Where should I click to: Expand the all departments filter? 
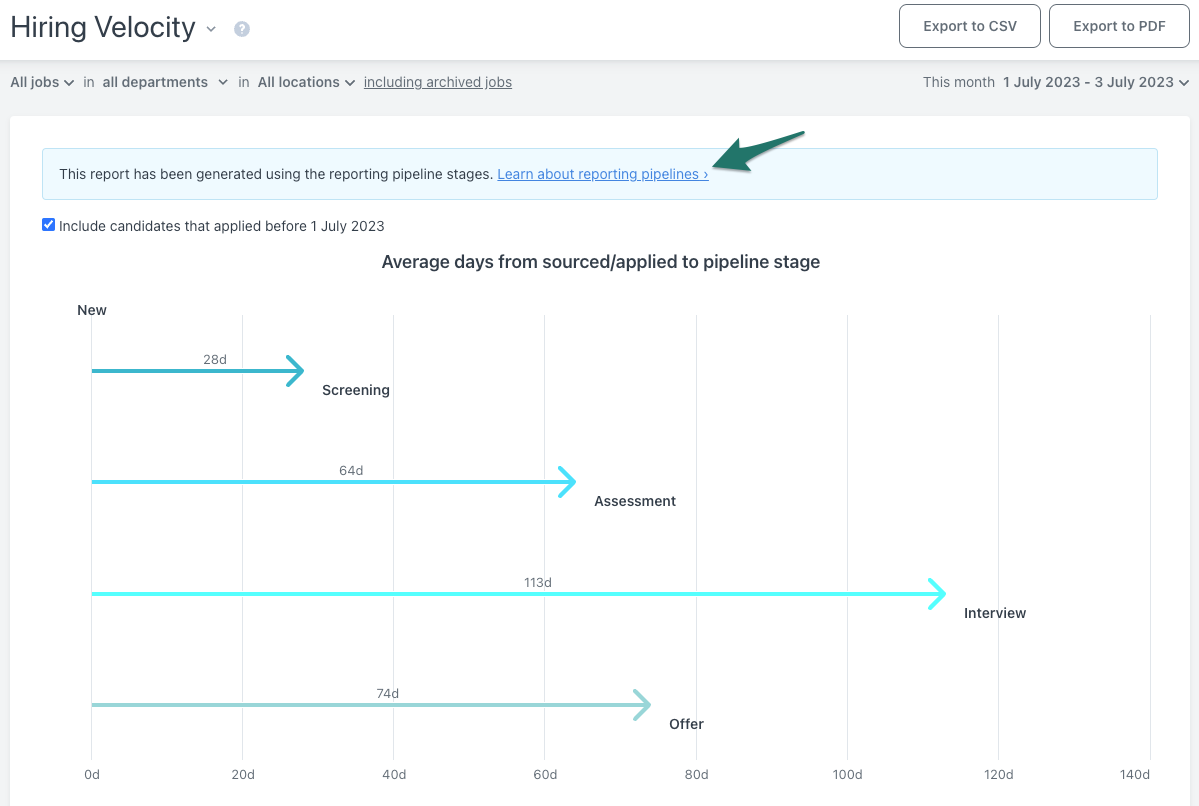coord(165,82)
